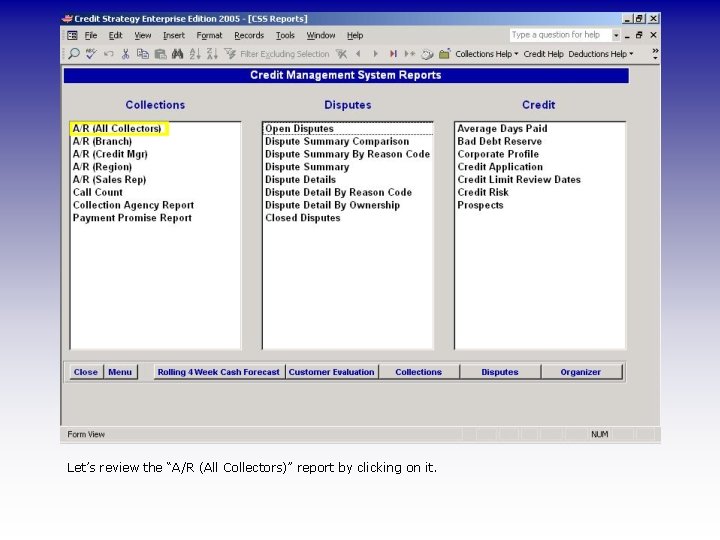Select the Call Count report
Screen dimensions: 720x540
click(x=98, y=192)
